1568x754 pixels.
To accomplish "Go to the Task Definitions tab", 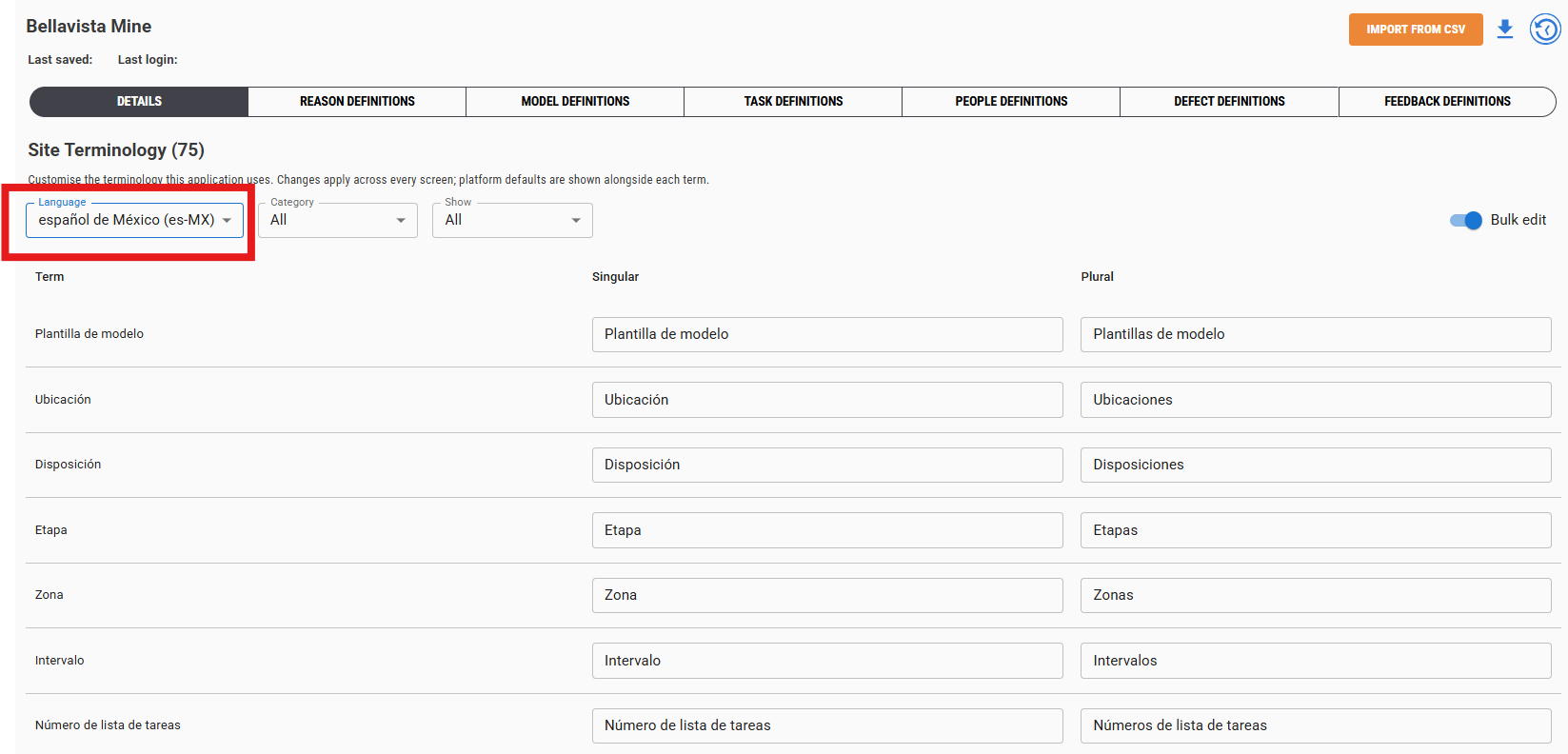I will point(793,102).
